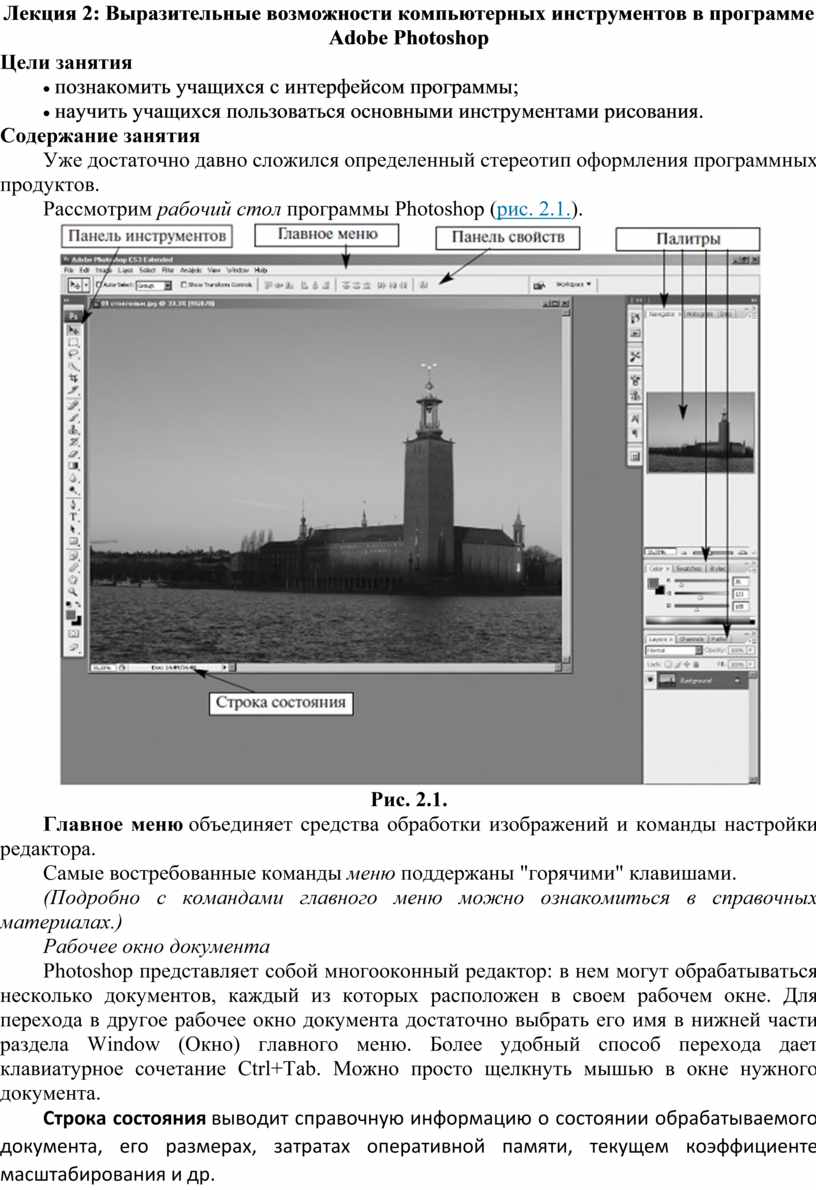The width and height of the screenshot is (816, 1190).
Task: Select the Brush tool
Action: point(74,416)
